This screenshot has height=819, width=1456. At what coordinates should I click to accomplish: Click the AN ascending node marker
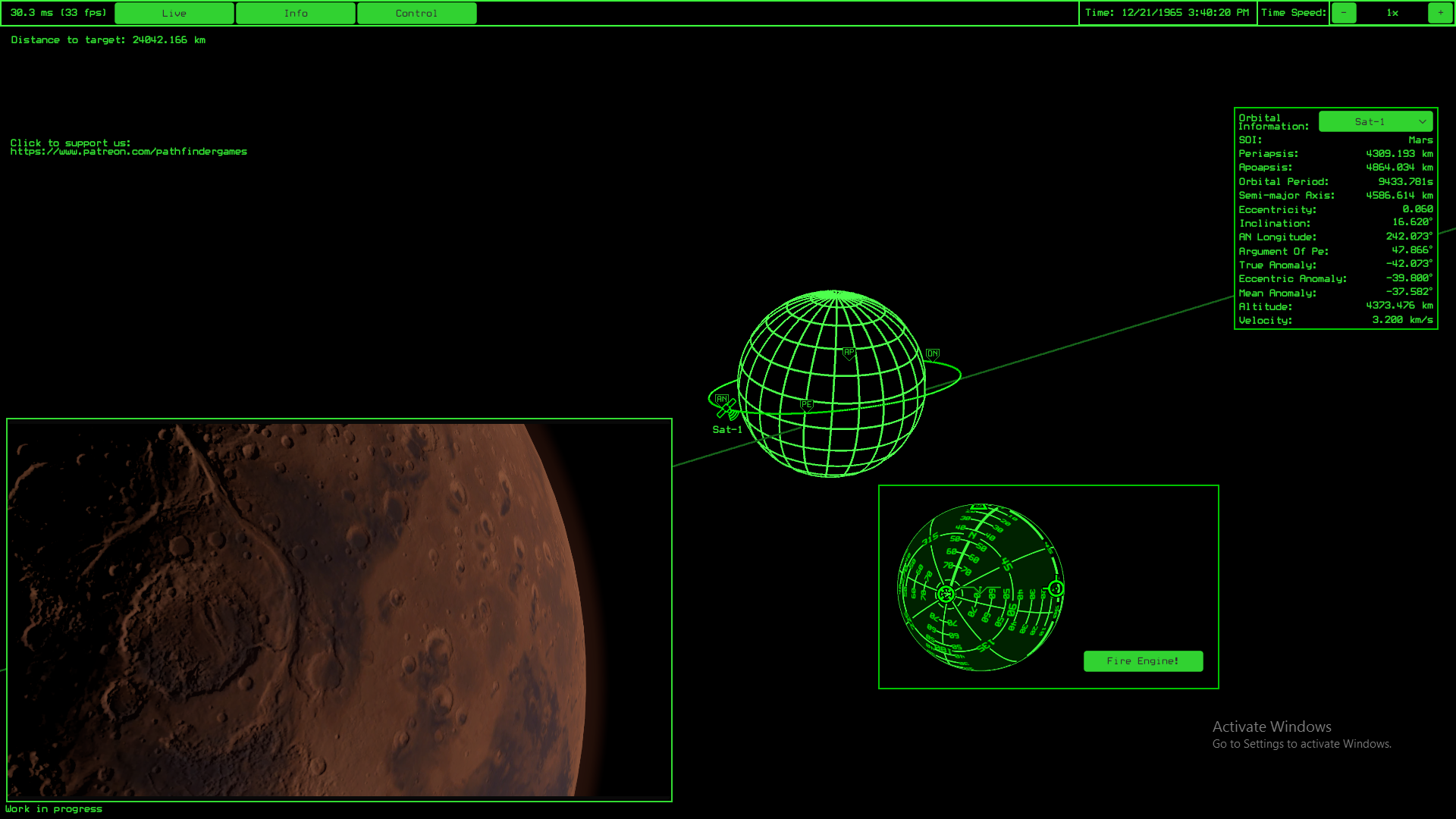click(x=721, y=399)
